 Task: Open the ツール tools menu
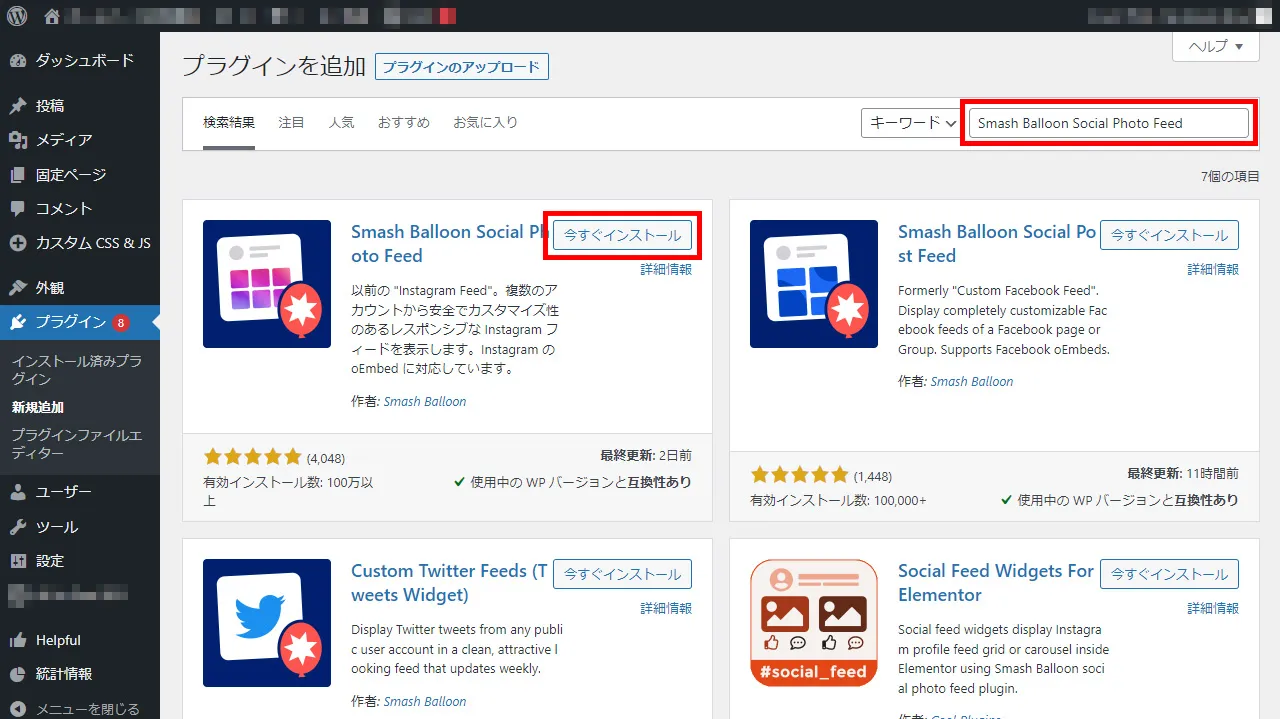pos(56,527)
